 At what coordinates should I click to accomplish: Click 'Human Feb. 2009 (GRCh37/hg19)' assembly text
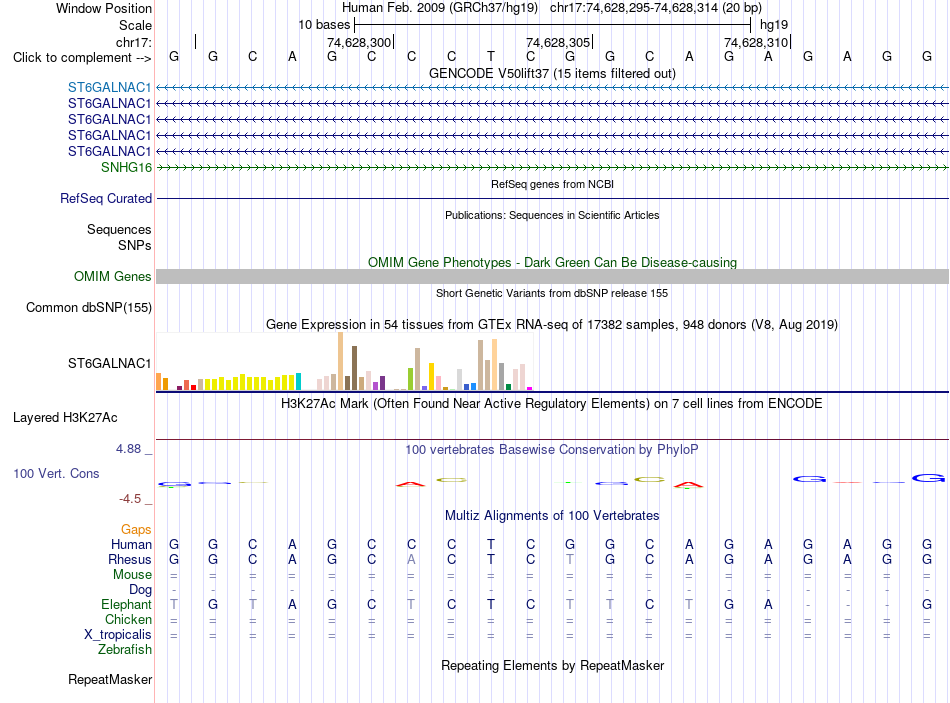coord(440,8)
